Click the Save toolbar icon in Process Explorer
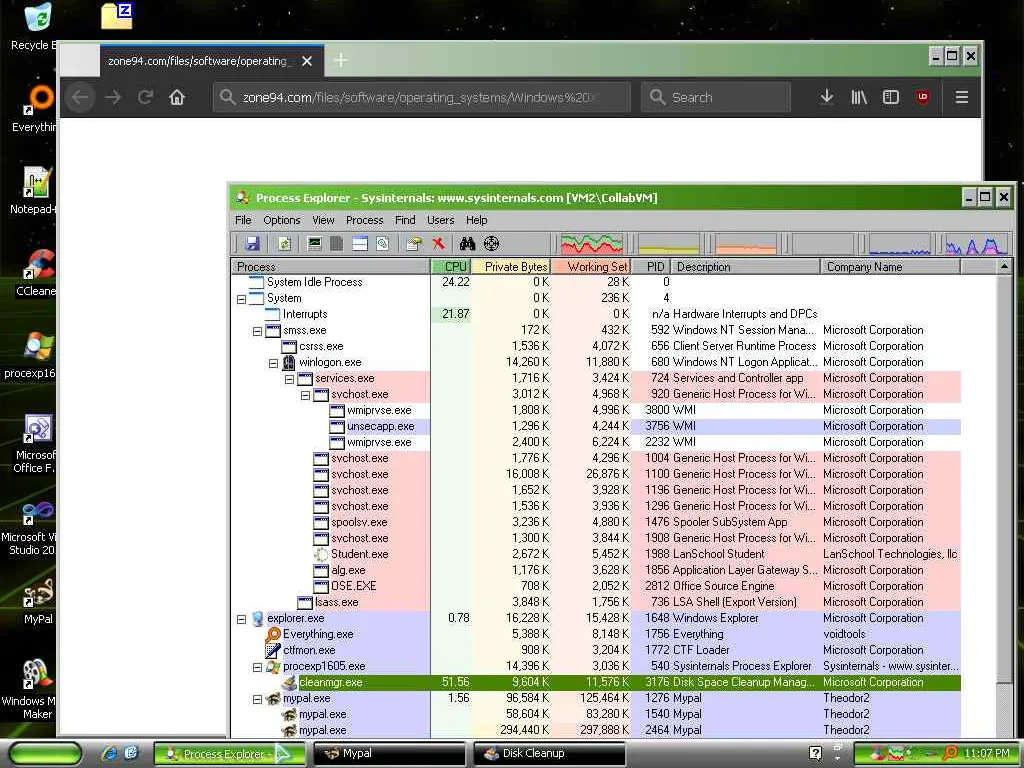Screen dimensions: 1024x768 pyautogui.click(x=252, y=244)
